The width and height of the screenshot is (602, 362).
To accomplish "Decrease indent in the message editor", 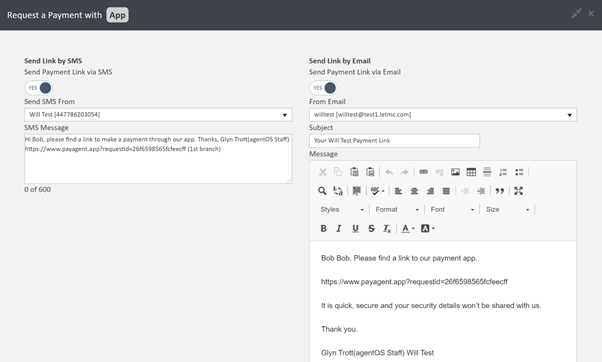I will pyautogui.click(x=465, y=191).
